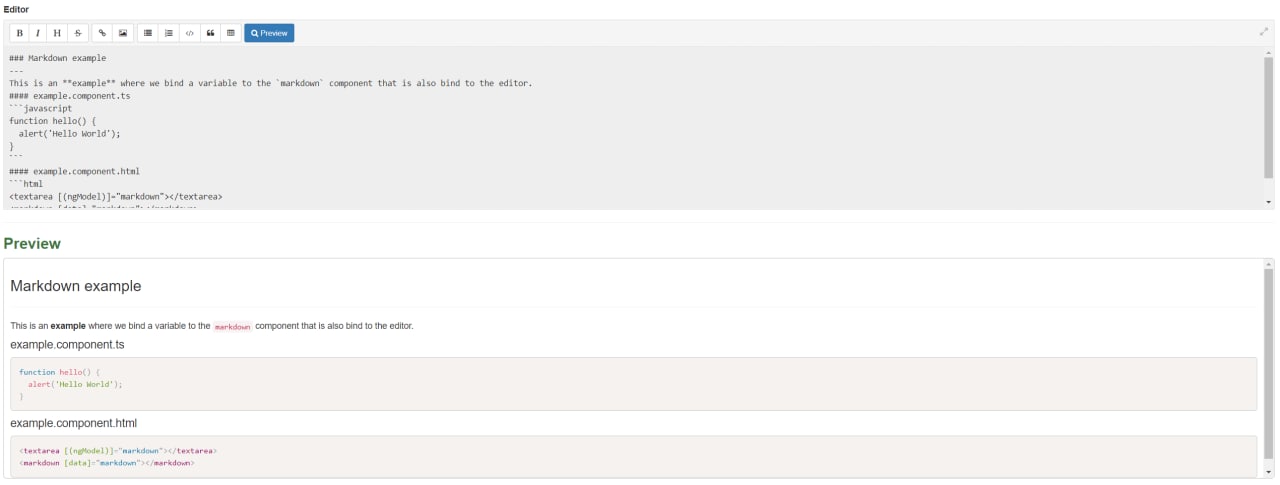
Task: Add a bulleted unordered list
Action: pyautogui.click(x=148, y=33)
